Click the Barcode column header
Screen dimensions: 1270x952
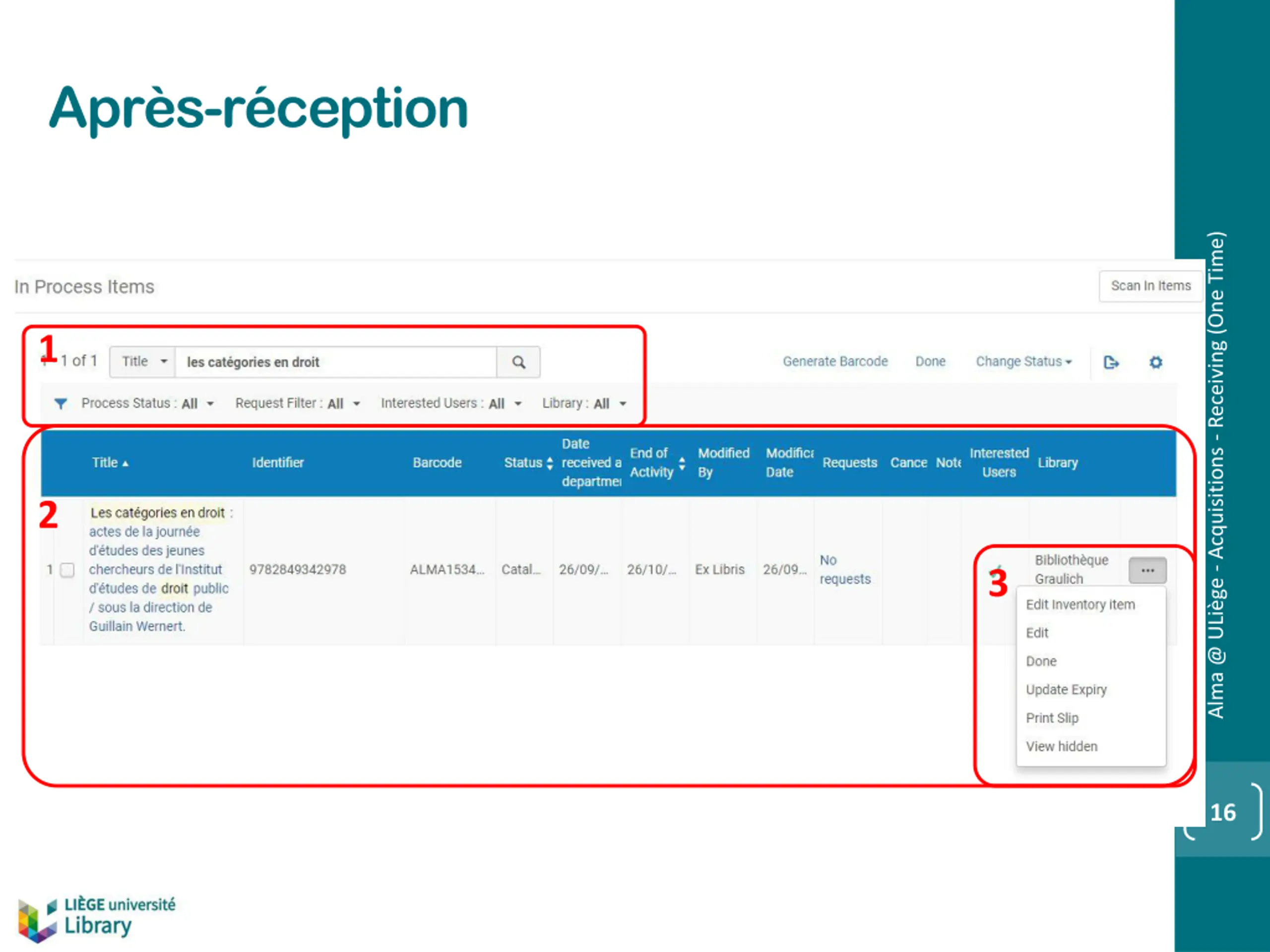coord(437,463)
